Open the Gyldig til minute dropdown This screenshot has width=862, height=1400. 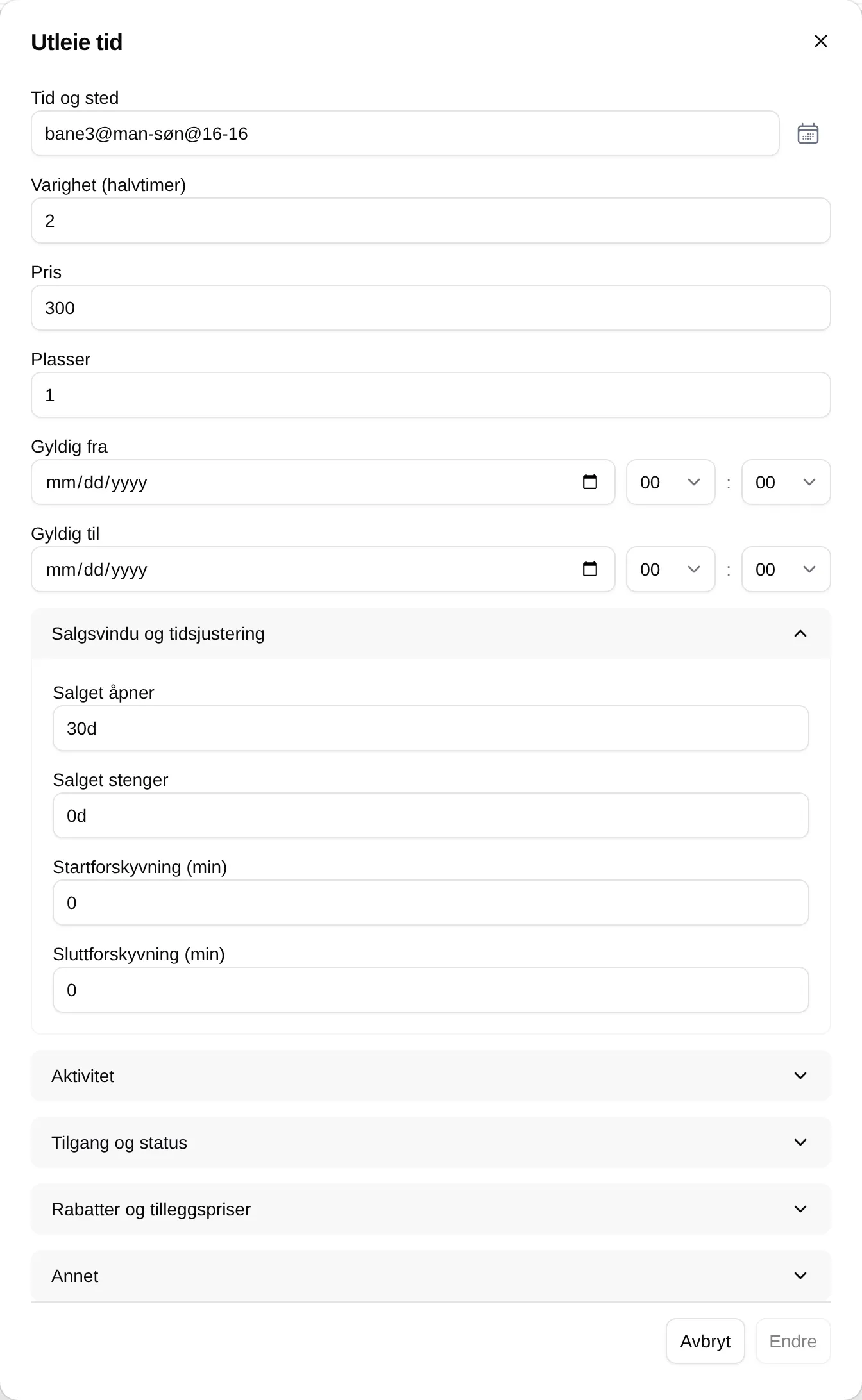[786, 569]
